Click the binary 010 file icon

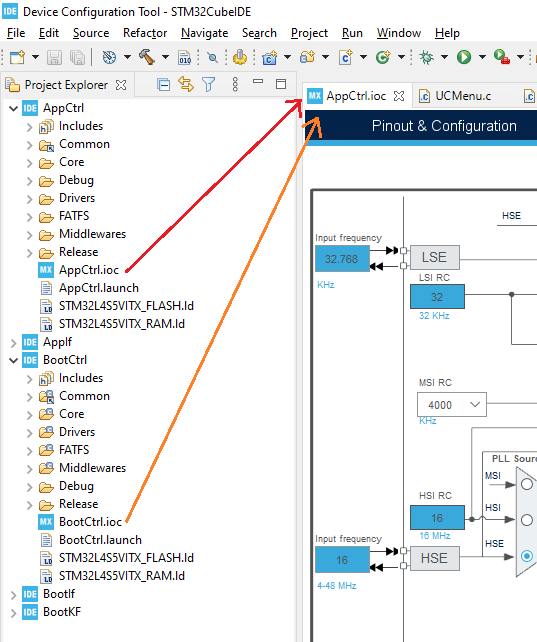tap(185, 57)
